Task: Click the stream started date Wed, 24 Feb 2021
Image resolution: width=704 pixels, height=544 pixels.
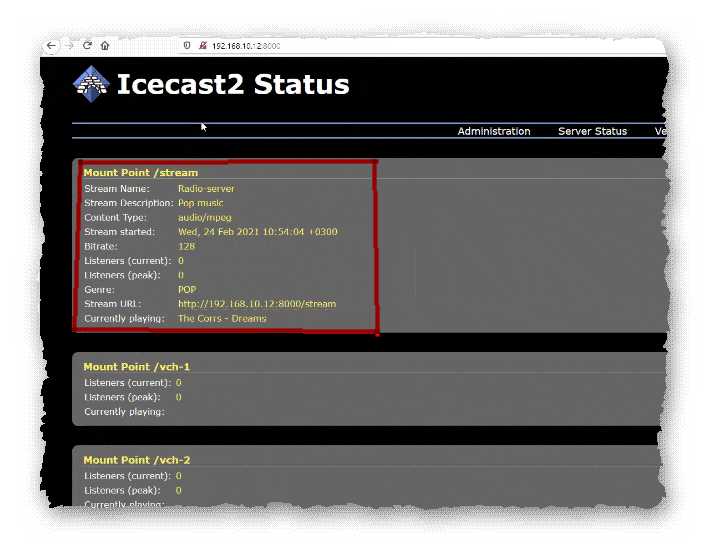Action: [x=219, y=232]
